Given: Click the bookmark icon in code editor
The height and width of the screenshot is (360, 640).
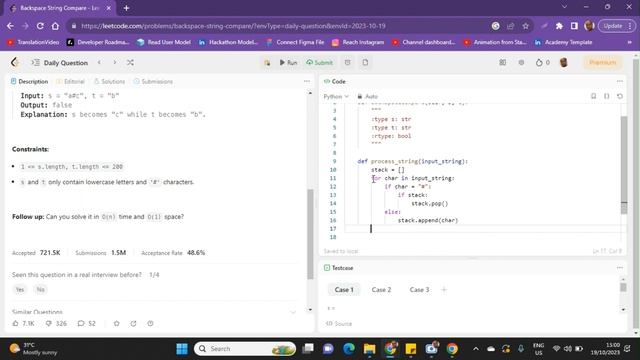Looking at the screenshot, I should click(593, 96).
